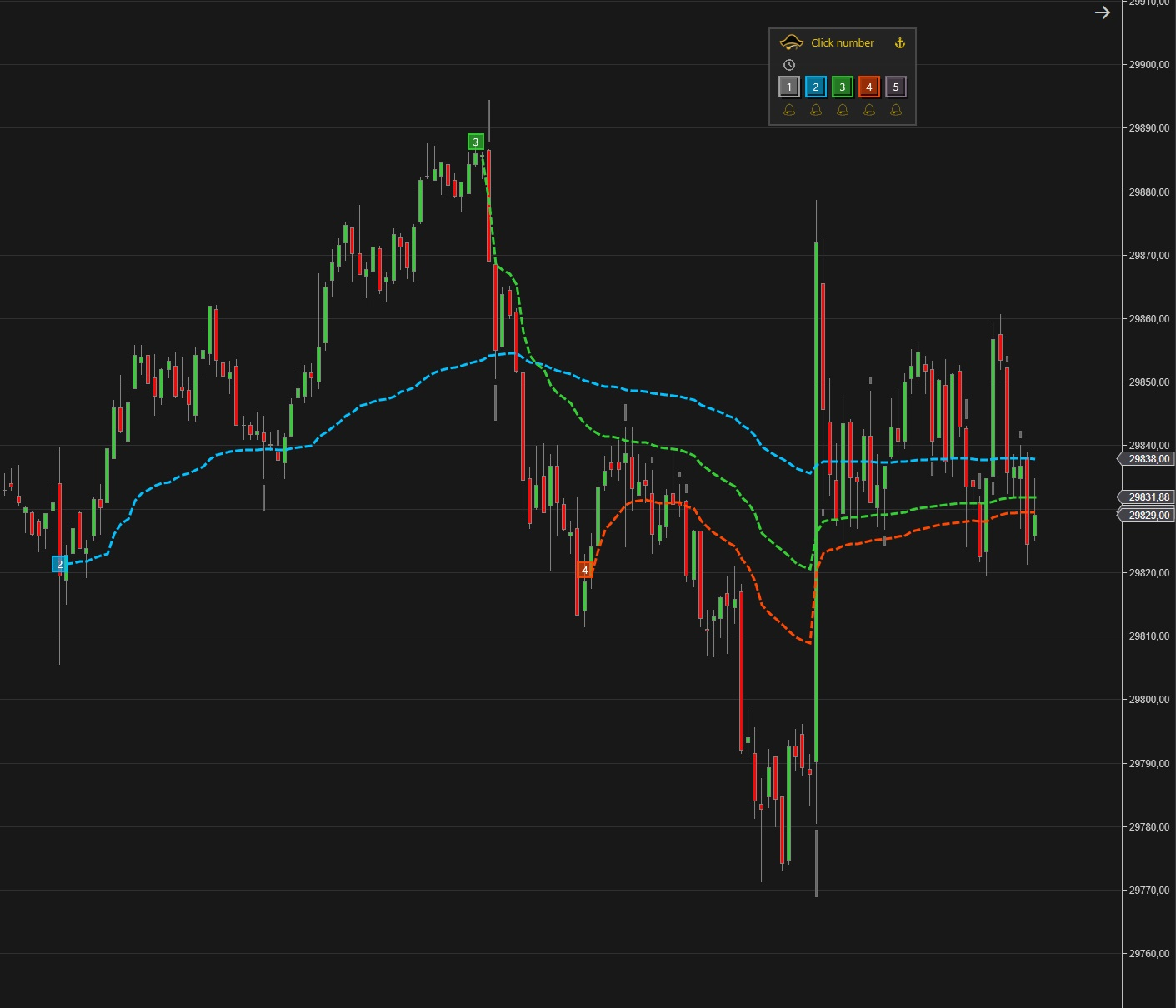Click the yellow anchor icon
The image size is (1176, 1008).
[900, 42]
